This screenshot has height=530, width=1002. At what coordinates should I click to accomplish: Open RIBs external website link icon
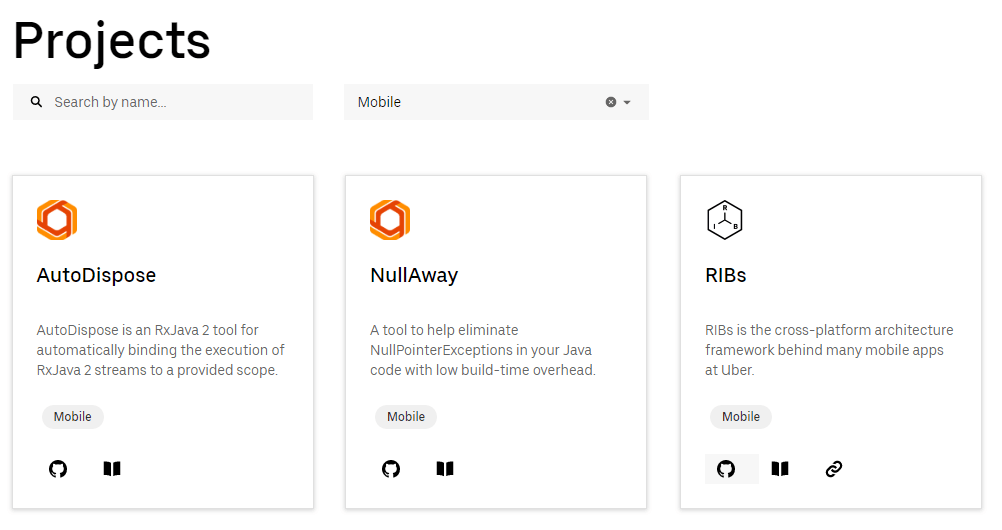point(834,469)
